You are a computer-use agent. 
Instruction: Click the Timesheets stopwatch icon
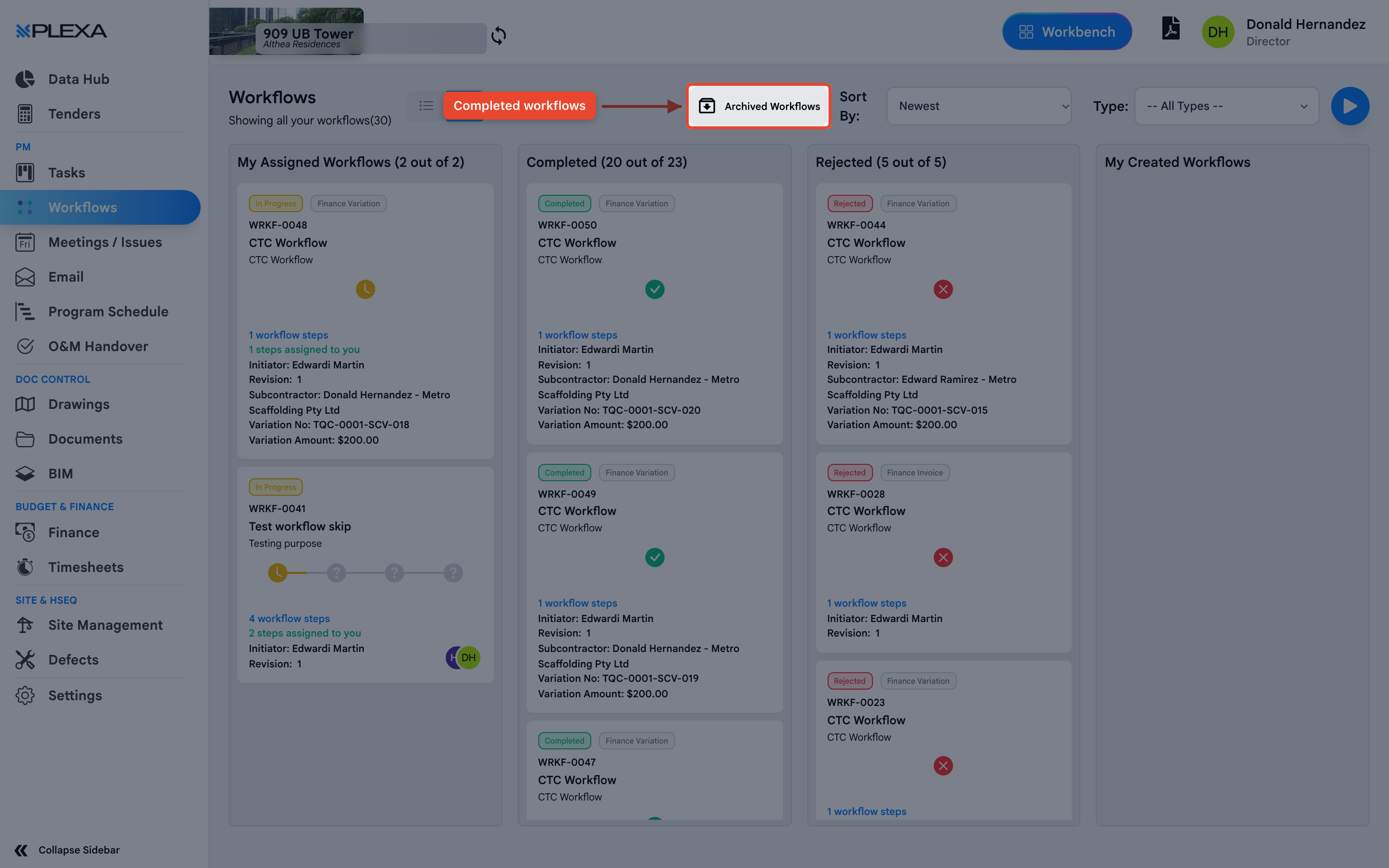(x=25, y=567)
